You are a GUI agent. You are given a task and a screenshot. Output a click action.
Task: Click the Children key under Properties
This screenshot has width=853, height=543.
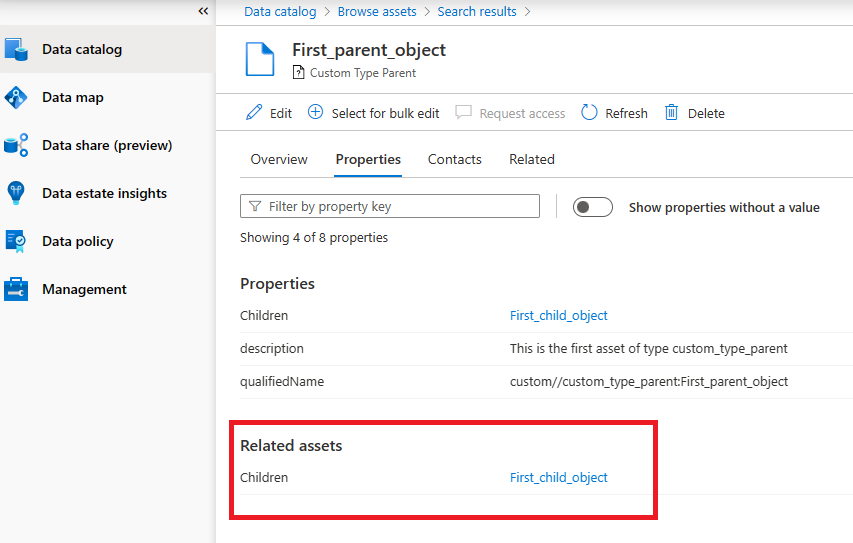click(x=264, y=316)
